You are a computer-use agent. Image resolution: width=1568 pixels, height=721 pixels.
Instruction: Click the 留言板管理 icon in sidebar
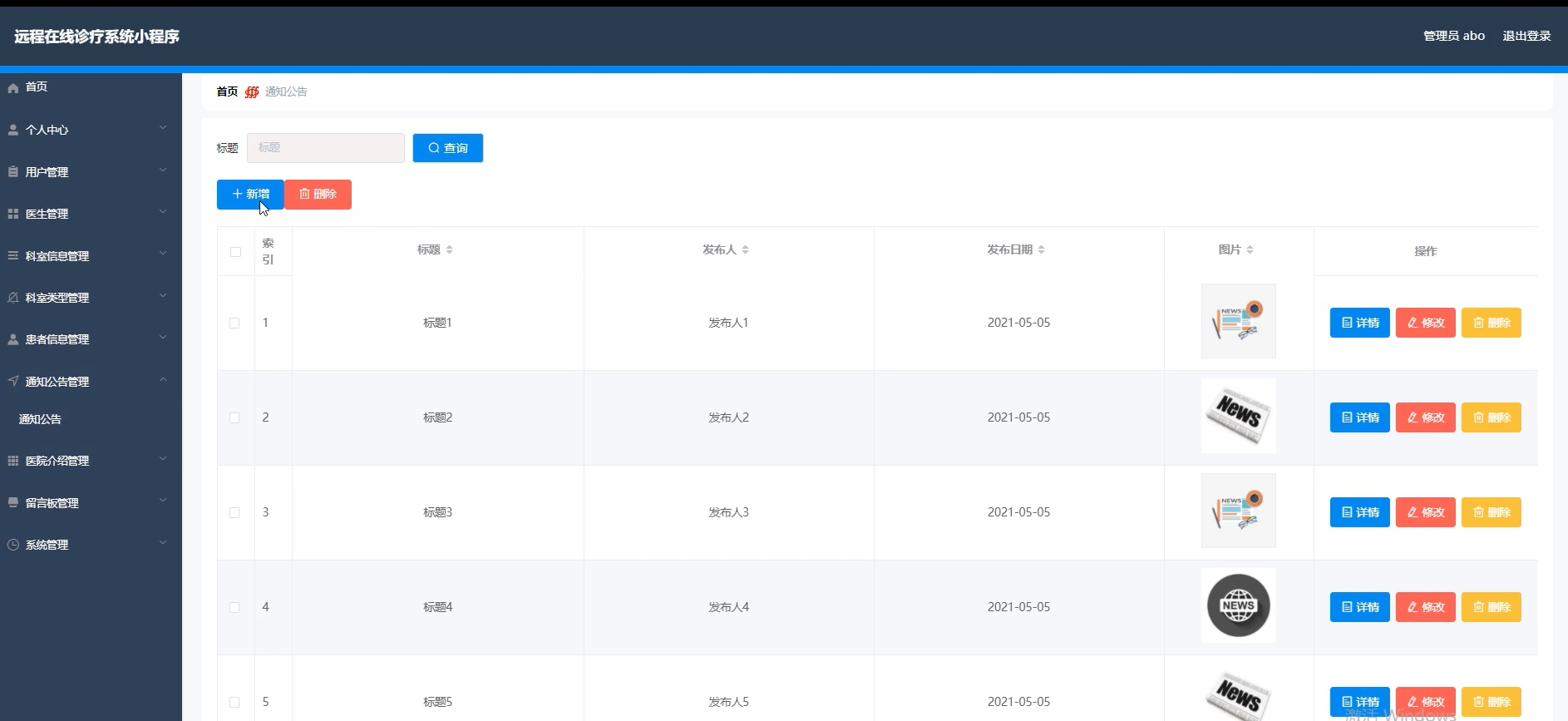(x=13, y=503)
